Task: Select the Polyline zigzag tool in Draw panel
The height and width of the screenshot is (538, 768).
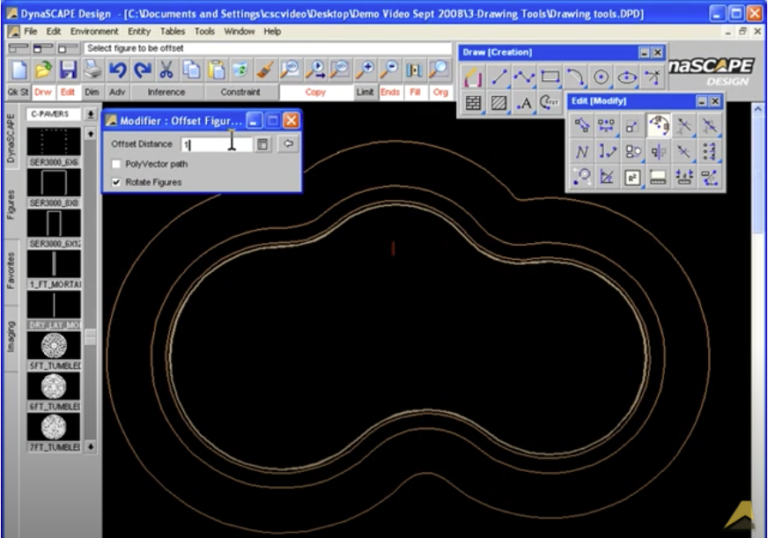Action: [524, 77]
